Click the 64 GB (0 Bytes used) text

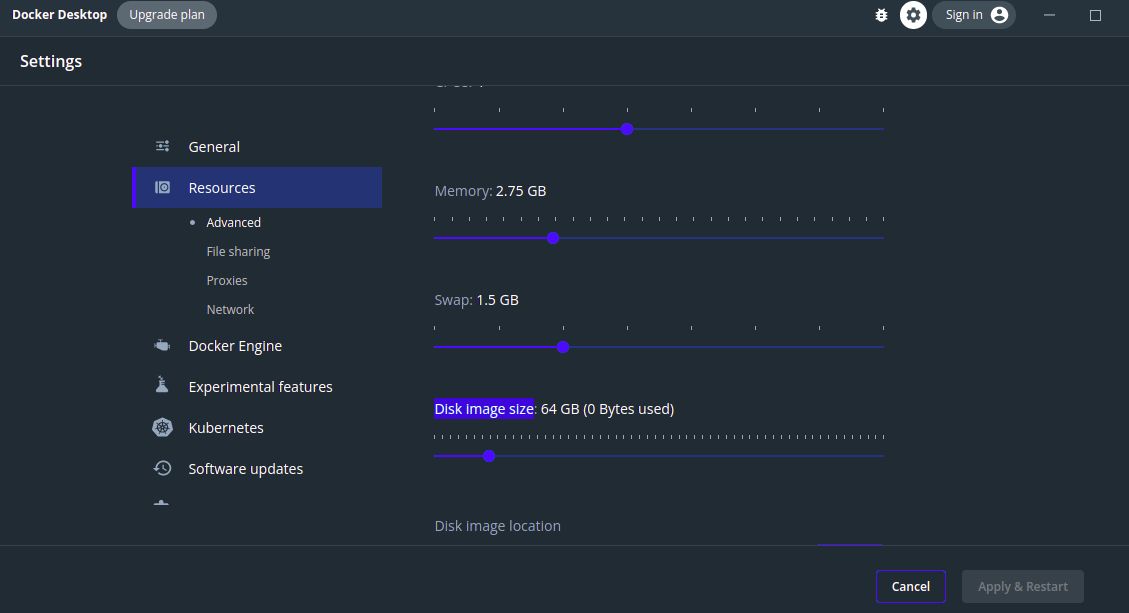[x=607, y=409]
